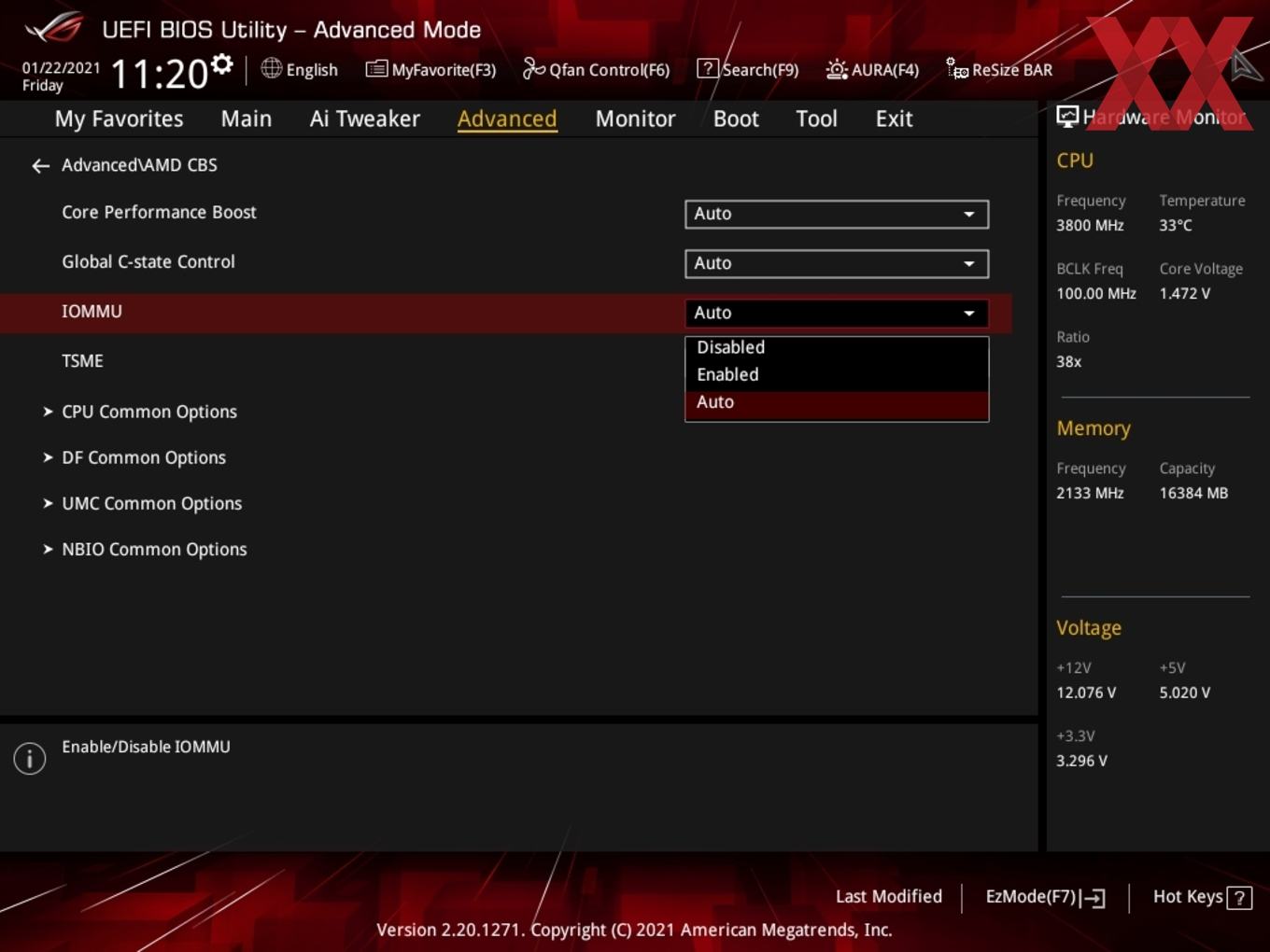The height and width of the screenshot is (952, 1270).
Task: Open the Core Performance Boost dropdown
Action: coord(837,214)
